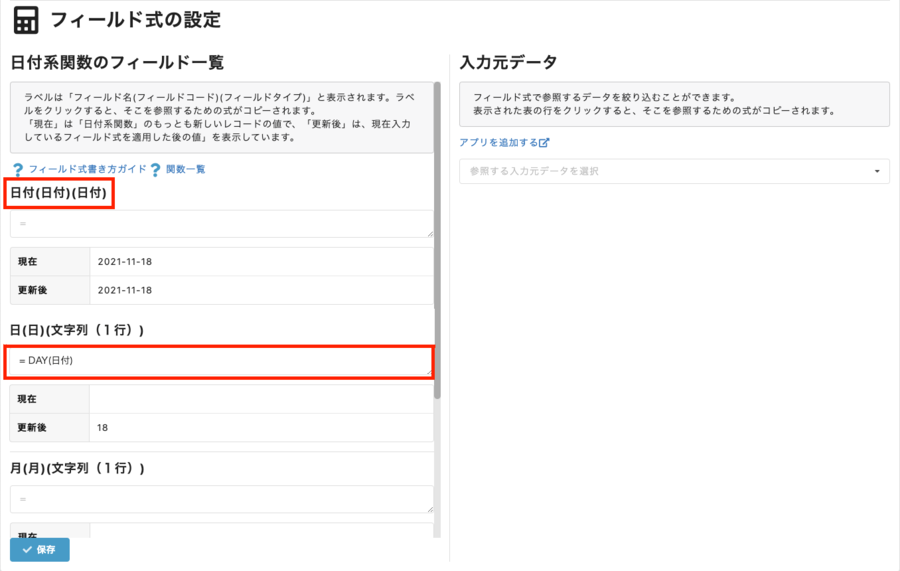Click the formula field containing = DAY(日付)
This screenshot has width=900, height=571.
(220, 362)
